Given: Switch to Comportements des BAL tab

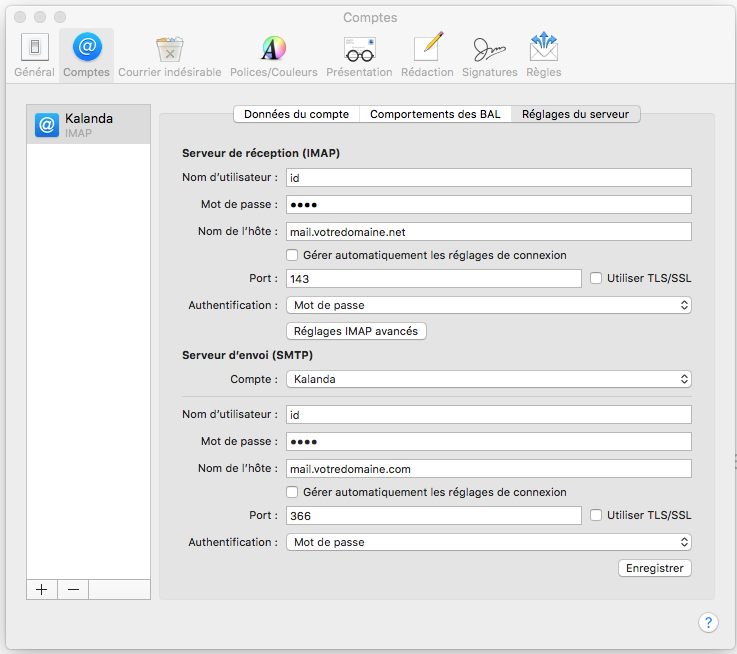Looking at the screenshot, I should pos(435,114).
